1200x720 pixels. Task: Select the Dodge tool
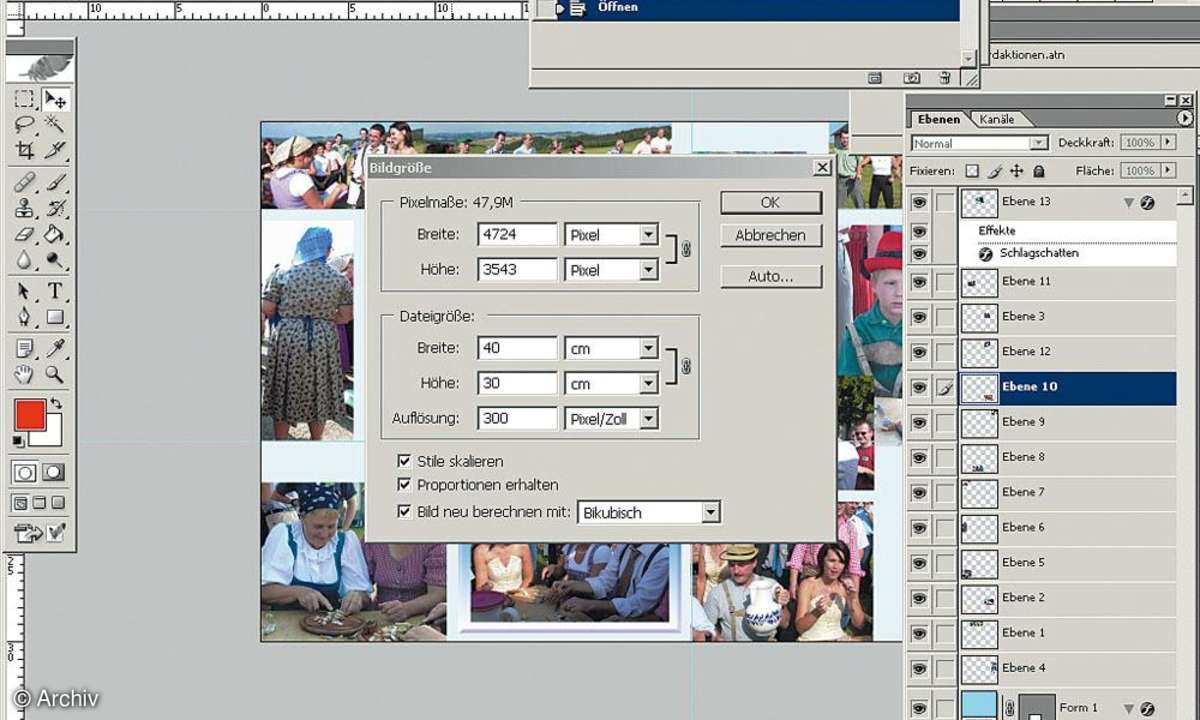coord(55,260)
